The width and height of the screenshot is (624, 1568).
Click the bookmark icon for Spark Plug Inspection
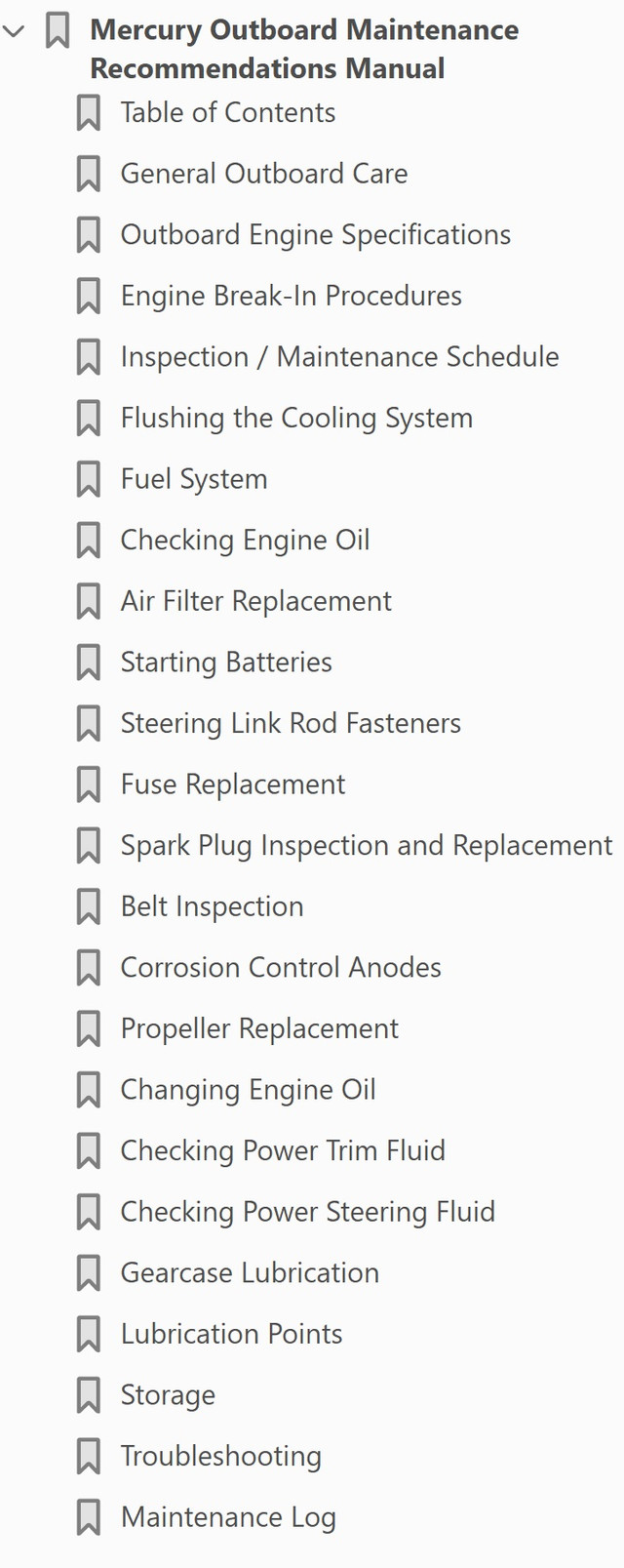pyautogui.click(x=88, y=845)
